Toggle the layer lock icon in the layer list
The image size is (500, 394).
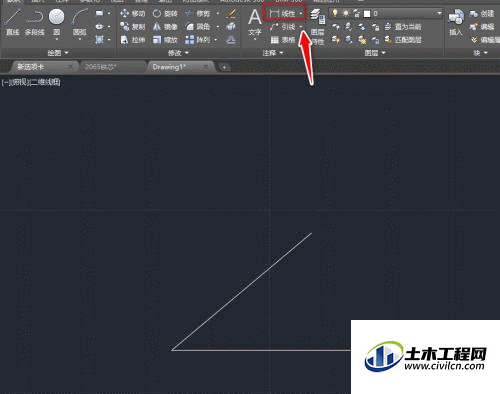coord(356,13)
